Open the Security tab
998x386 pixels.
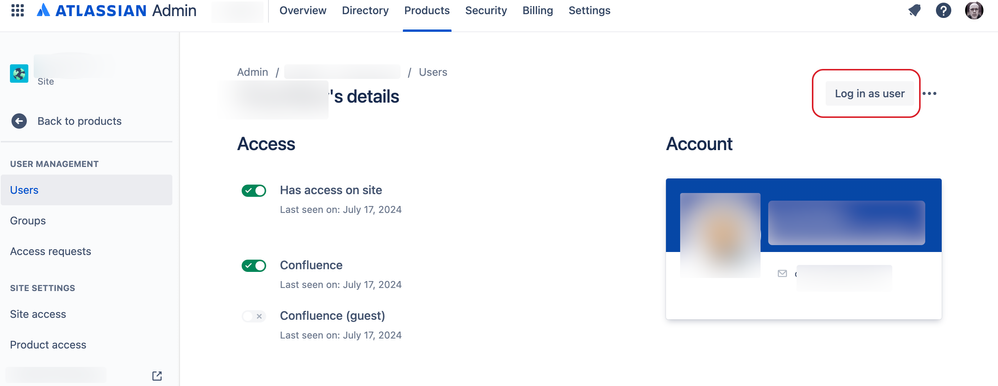(486, 10)
